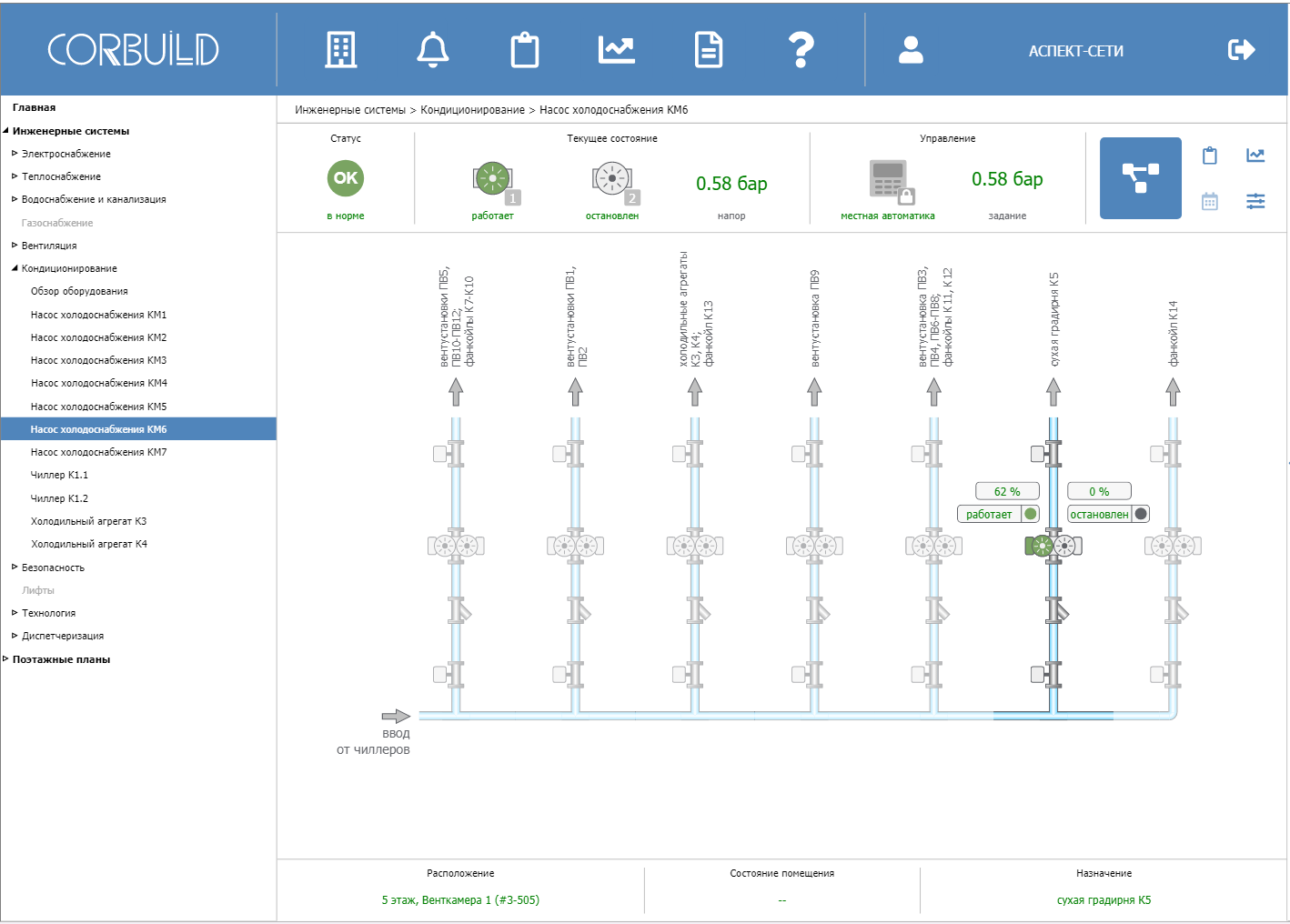Collapse the Инженерные системы tree node
This screenshot has width=1290, height=924.
click(5, 131)
